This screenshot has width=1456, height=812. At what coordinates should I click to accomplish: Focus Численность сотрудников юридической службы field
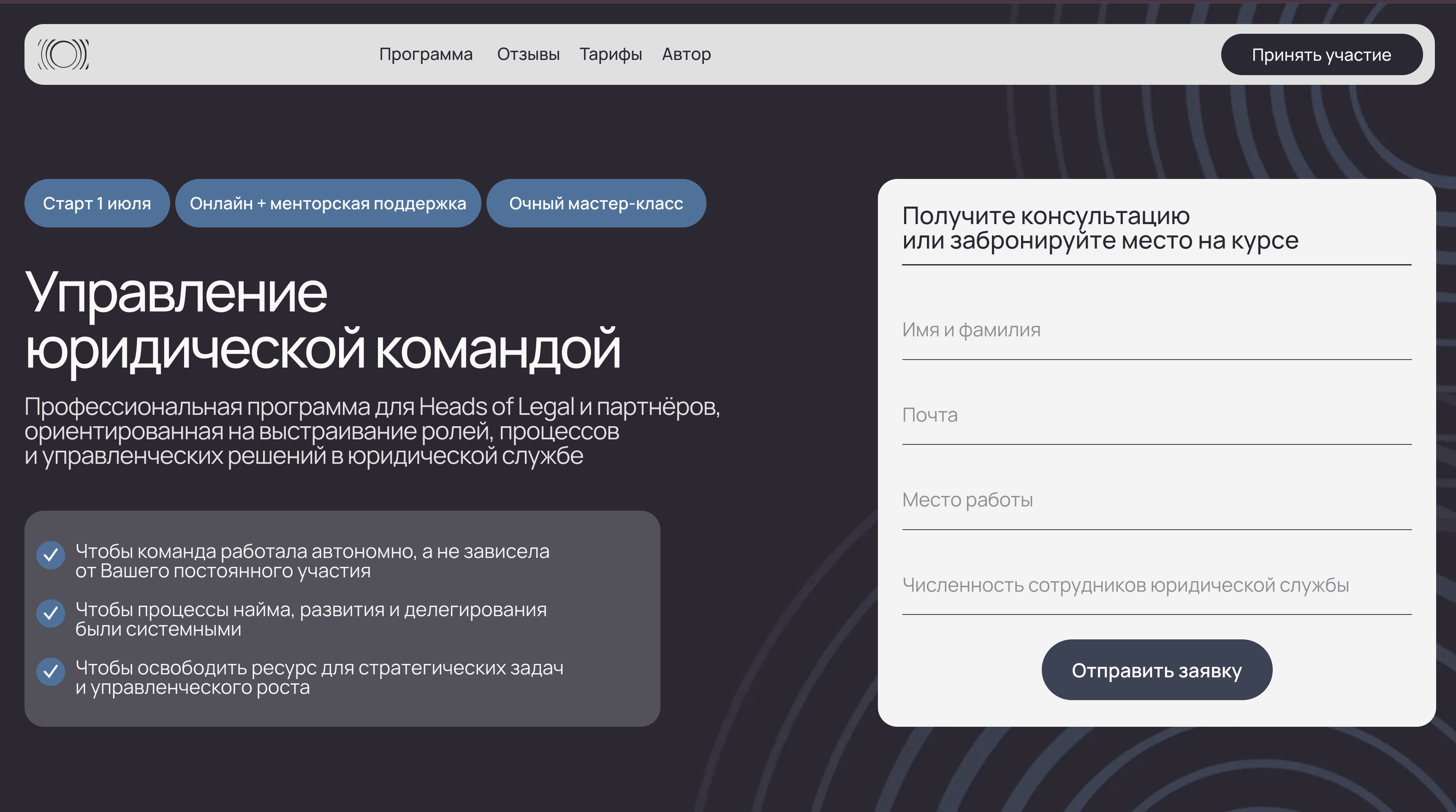(x=1157, y=586)
